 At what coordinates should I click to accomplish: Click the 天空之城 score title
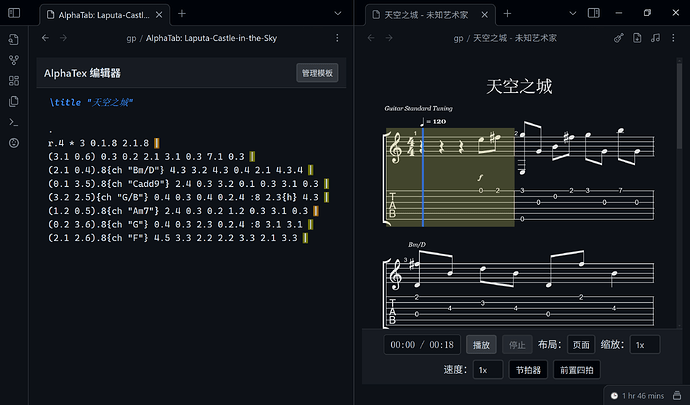(x=519, y=86)
